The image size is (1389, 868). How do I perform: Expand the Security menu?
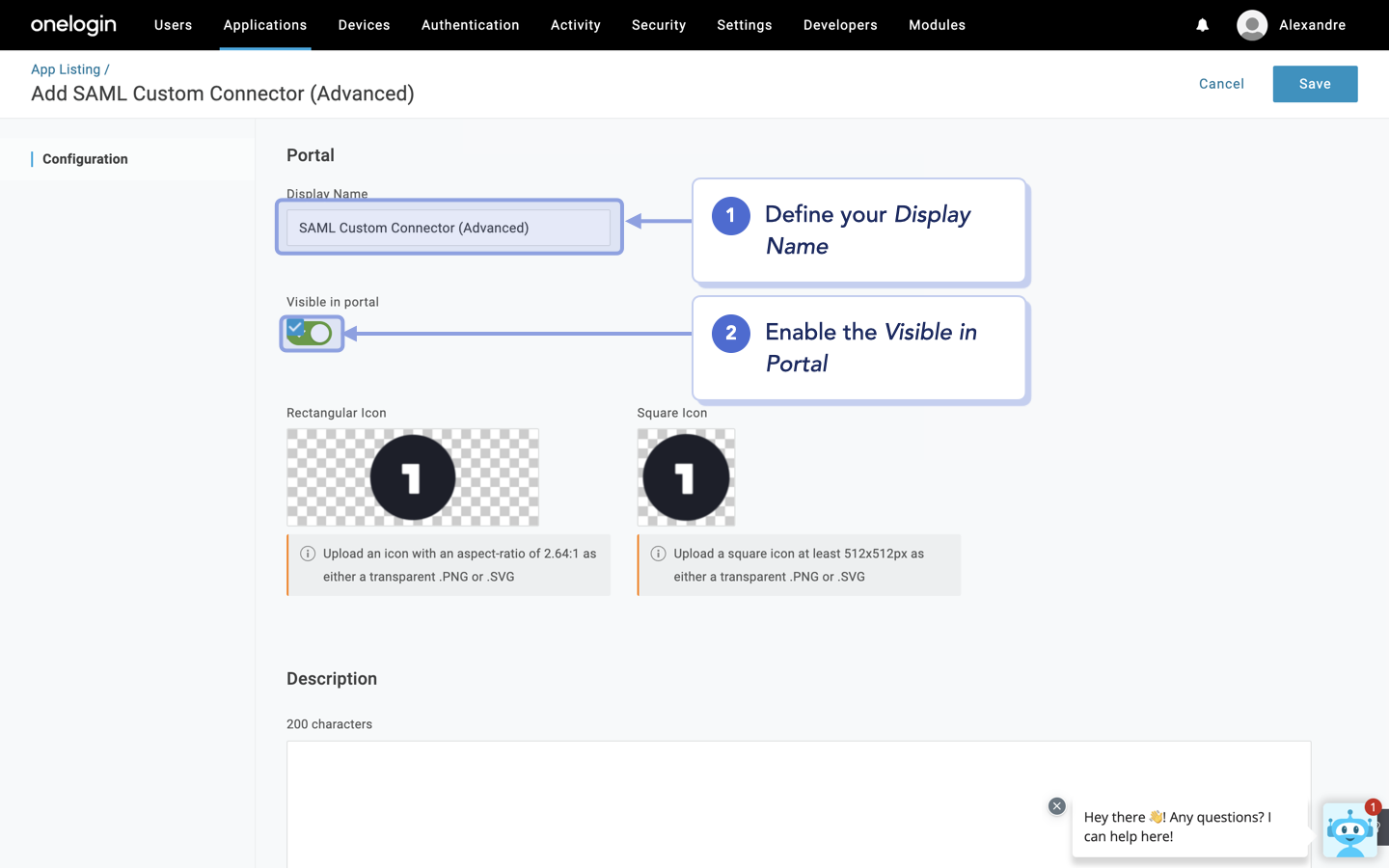pyautogui.click(x=659, y=25)
